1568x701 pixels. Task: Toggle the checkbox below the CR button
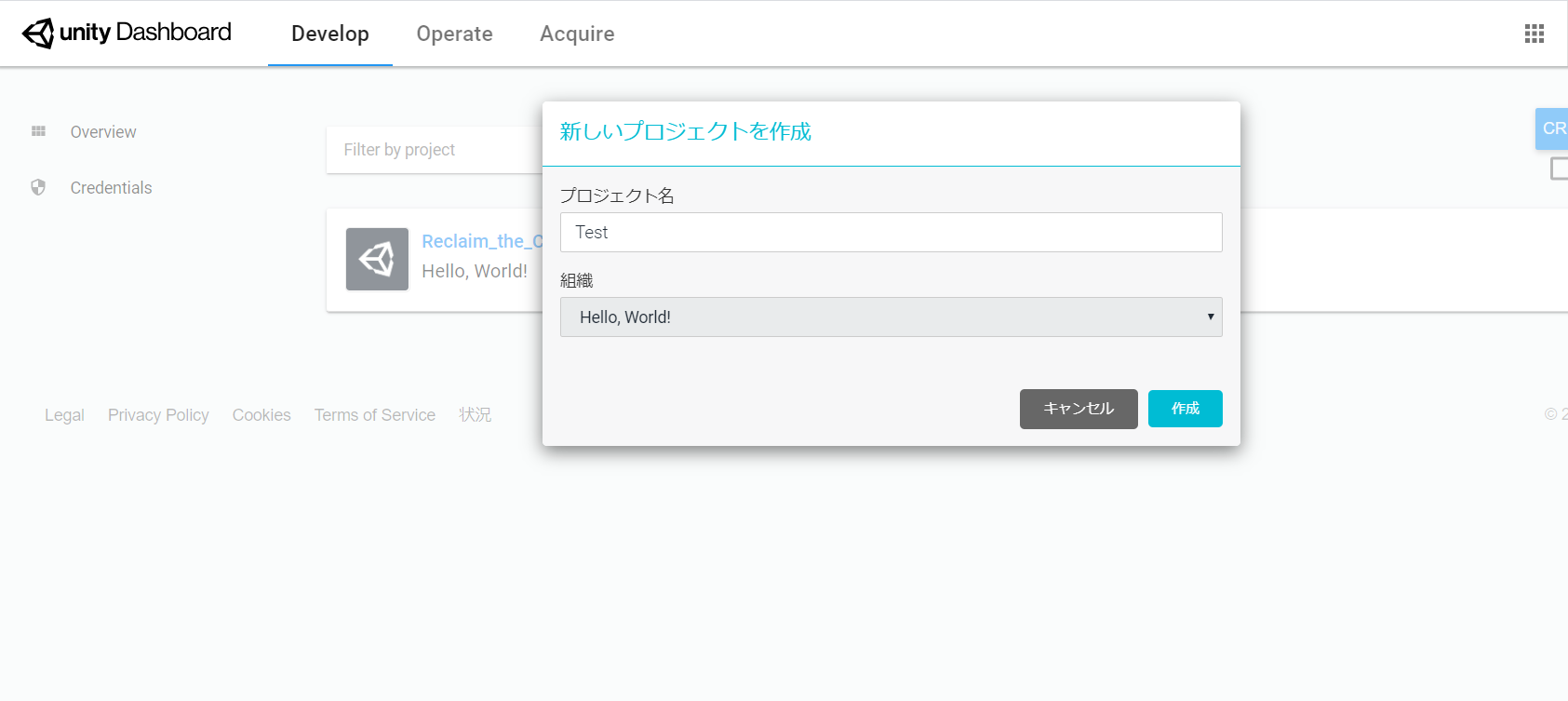point(1560,169)
